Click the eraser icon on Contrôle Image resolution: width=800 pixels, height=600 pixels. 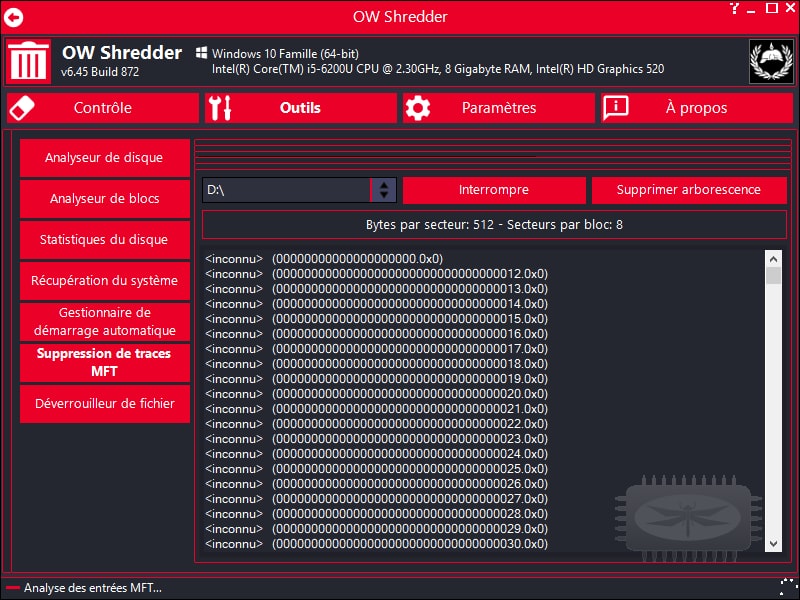coord(22,108)
